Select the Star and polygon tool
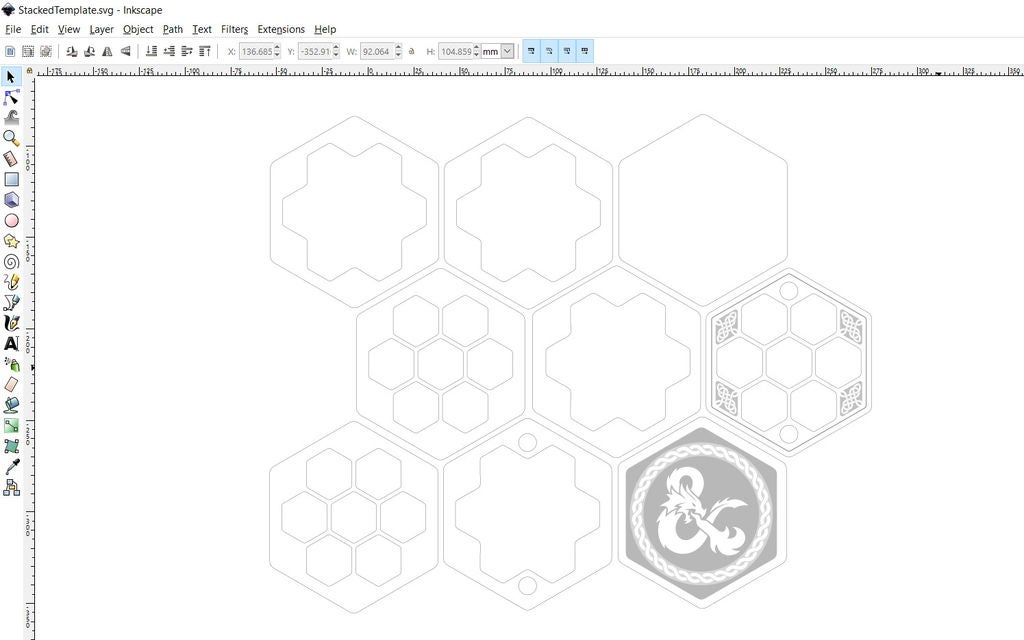 [x=11, y=241]
